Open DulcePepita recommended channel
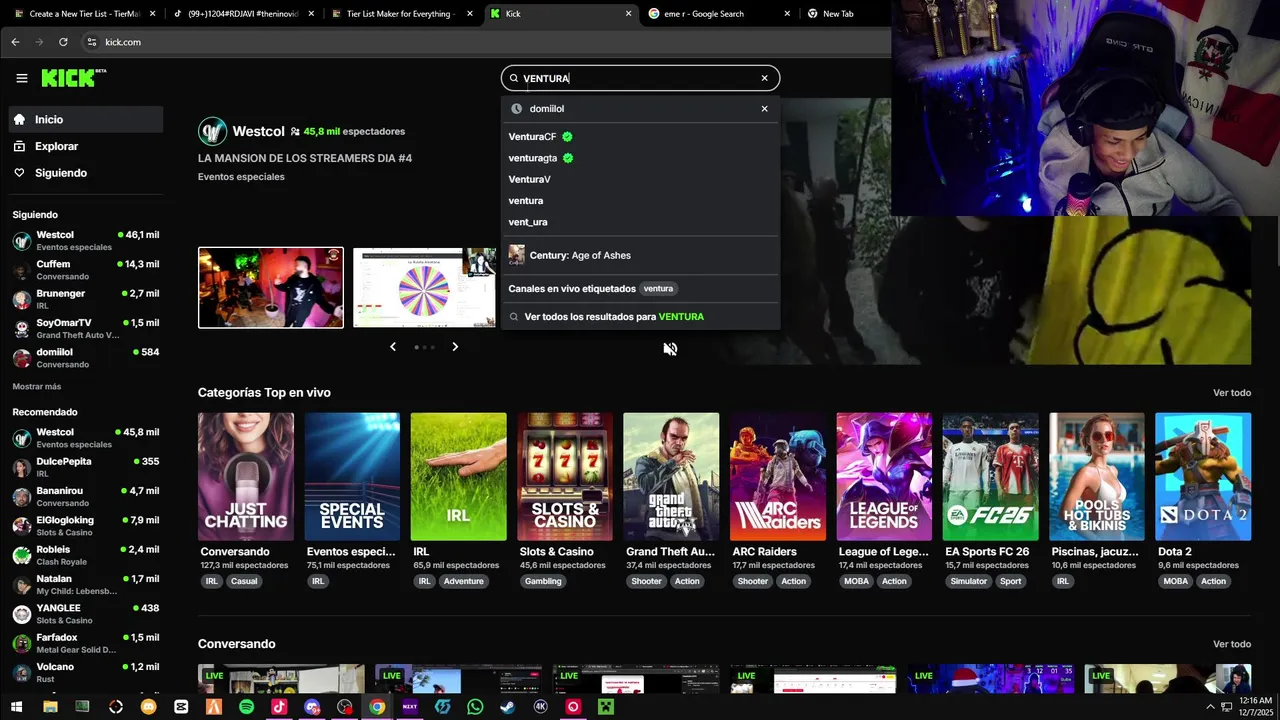Image resolution: width=1280 pixels, height=720 pixels. pos(86,467)
